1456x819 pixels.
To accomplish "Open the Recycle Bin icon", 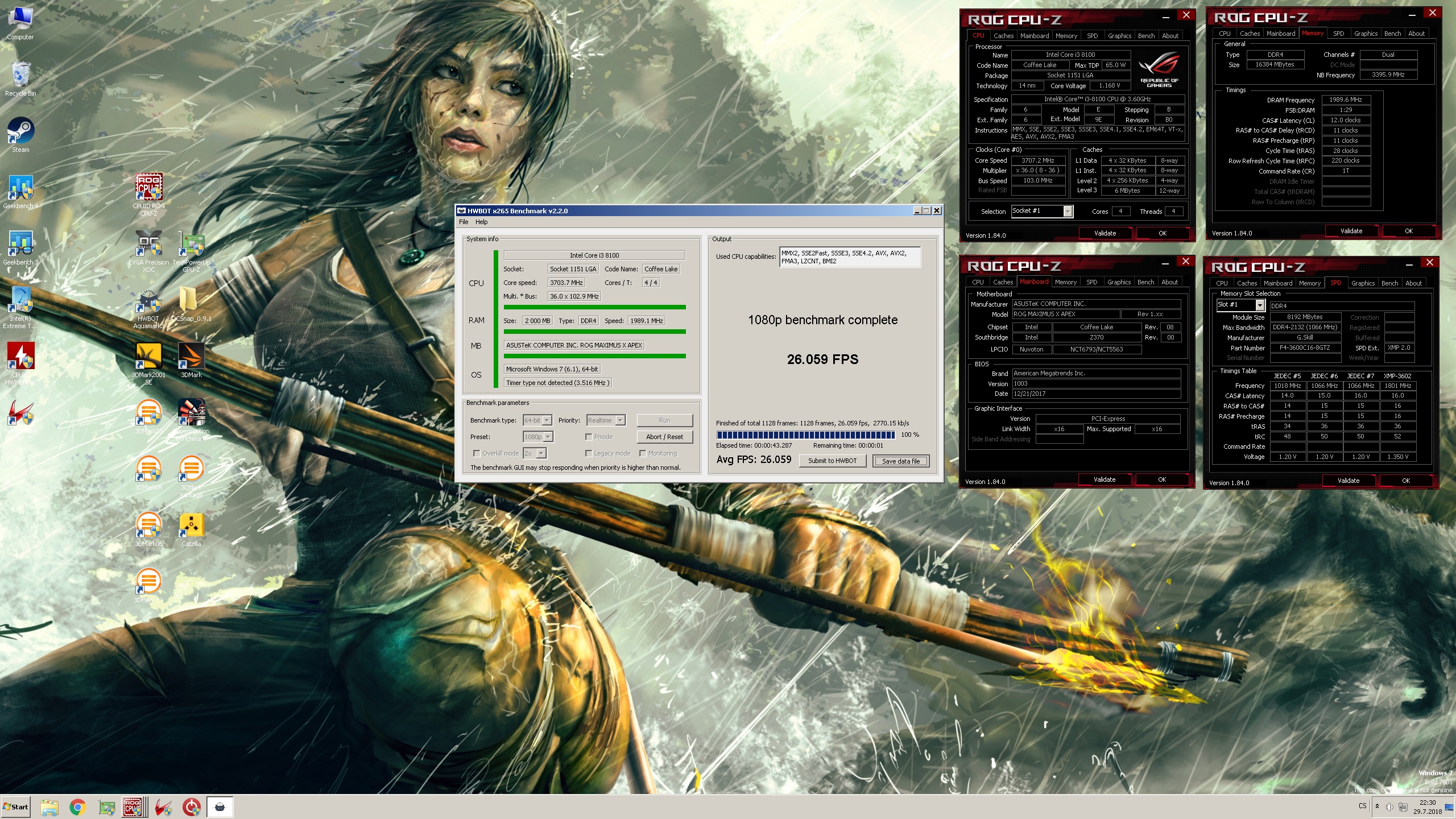I will click(20, 80).
